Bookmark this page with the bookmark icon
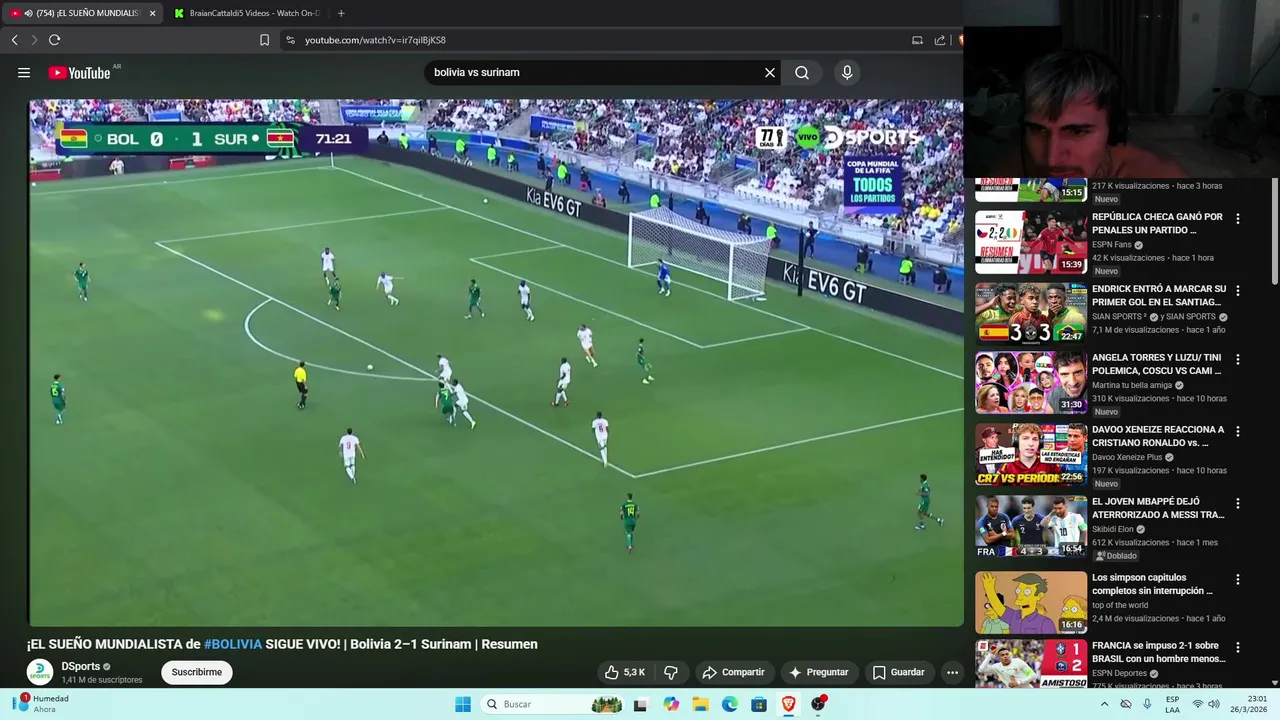The image size is (1280, 720). tap(264, 40)
